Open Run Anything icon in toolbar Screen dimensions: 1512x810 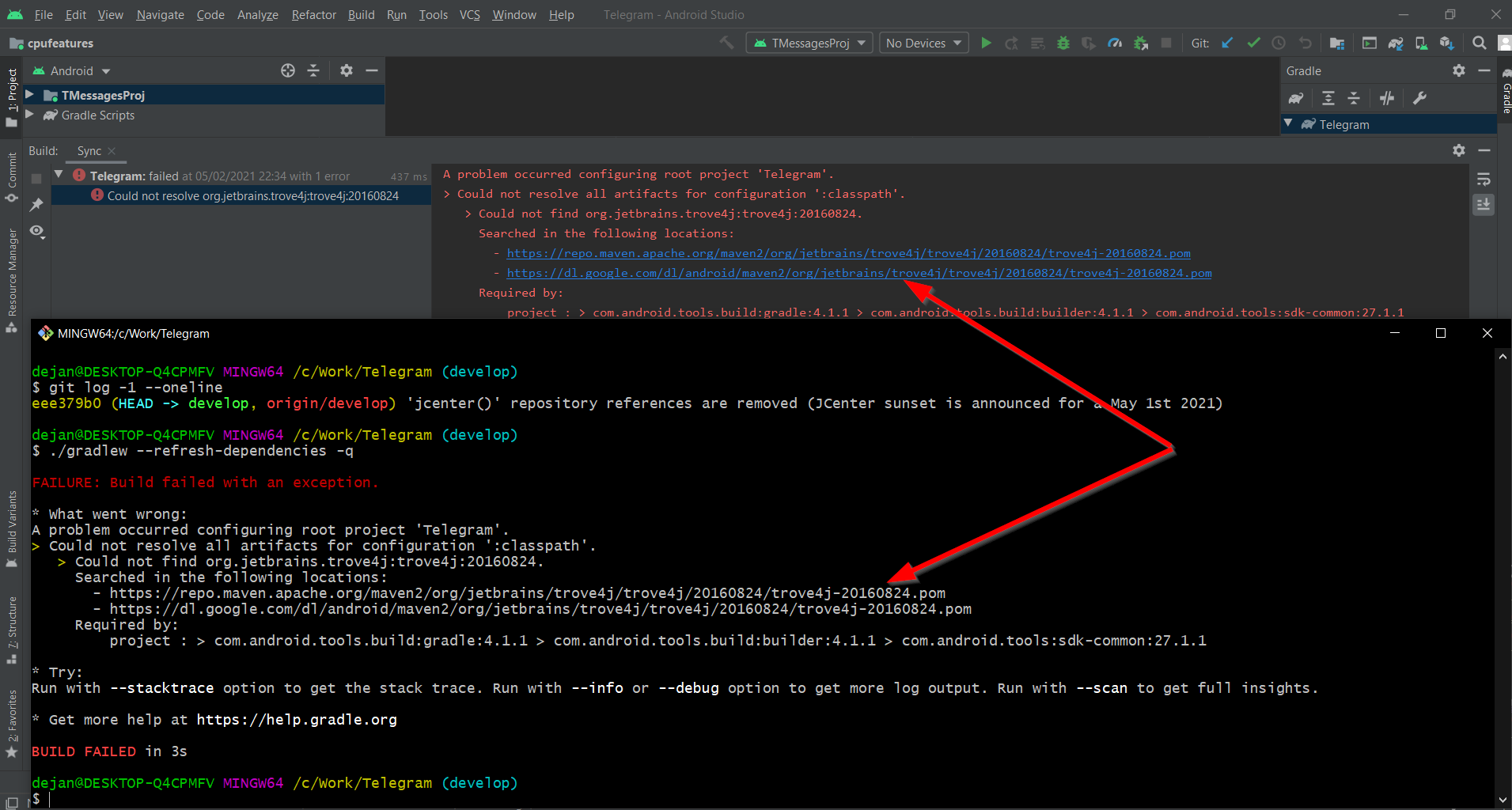click(1370, 43)
